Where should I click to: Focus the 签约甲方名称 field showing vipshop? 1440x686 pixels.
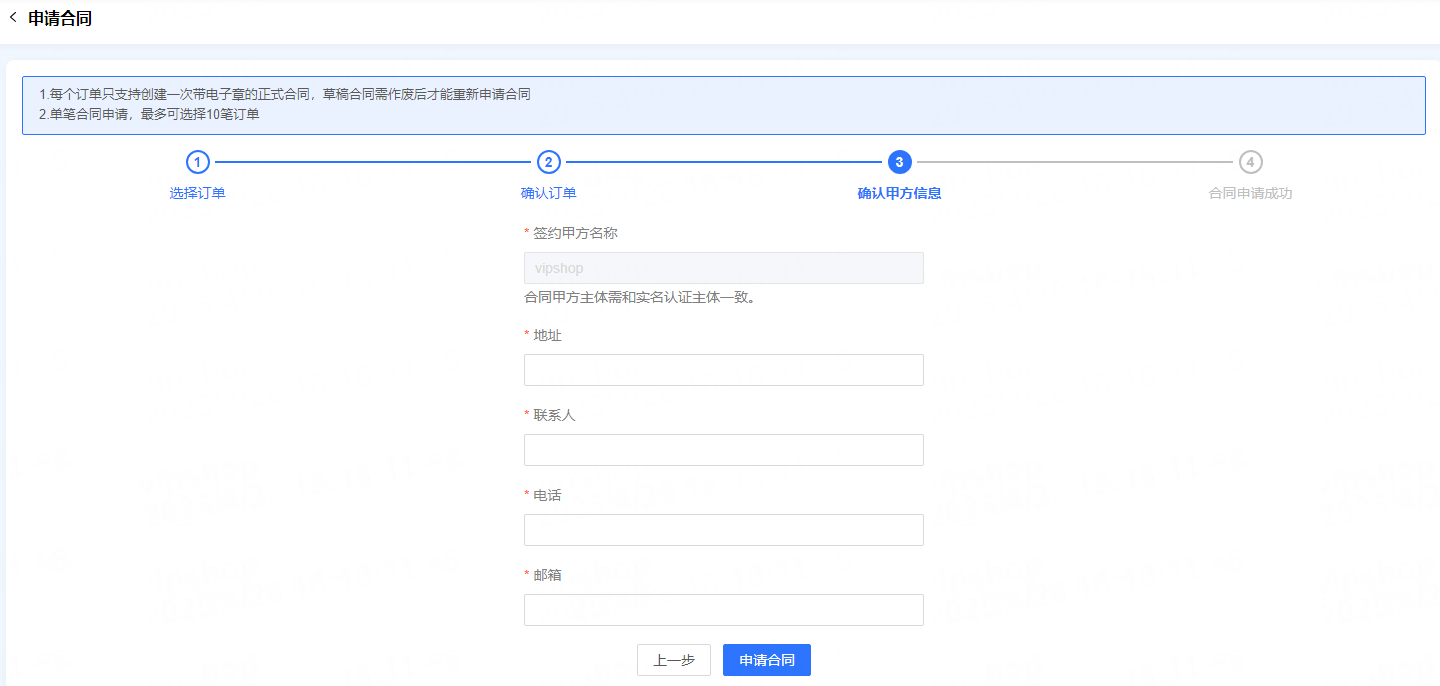click(724, 268)
